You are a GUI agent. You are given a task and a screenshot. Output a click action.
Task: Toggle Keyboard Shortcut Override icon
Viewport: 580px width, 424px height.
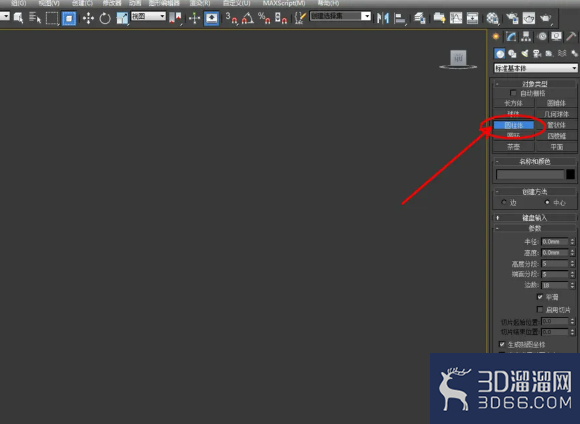(x=211, y=18)
